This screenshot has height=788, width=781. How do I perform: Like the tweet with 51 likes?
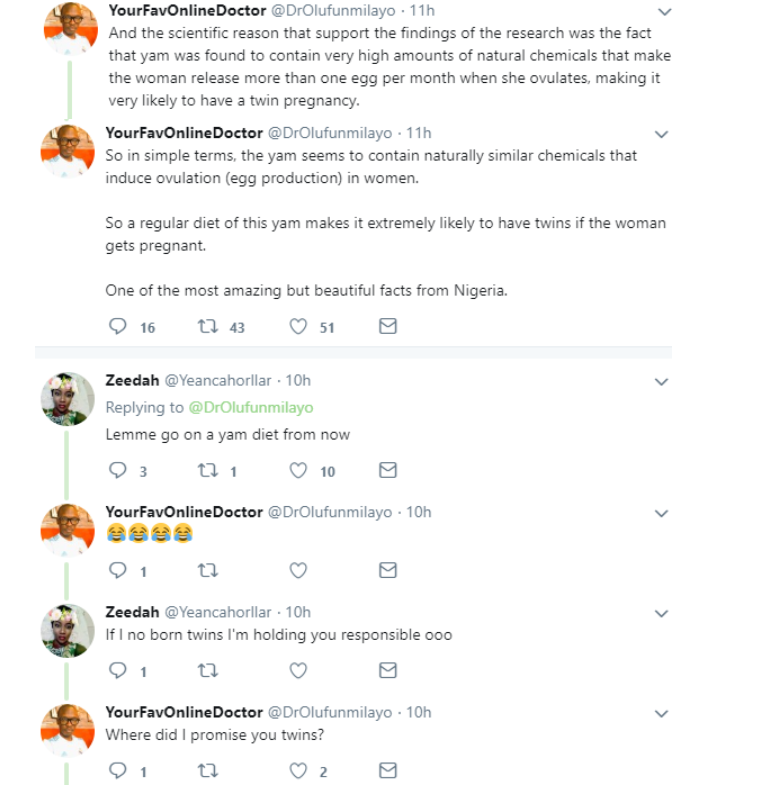pyautogui.click(x=298, y=327)
